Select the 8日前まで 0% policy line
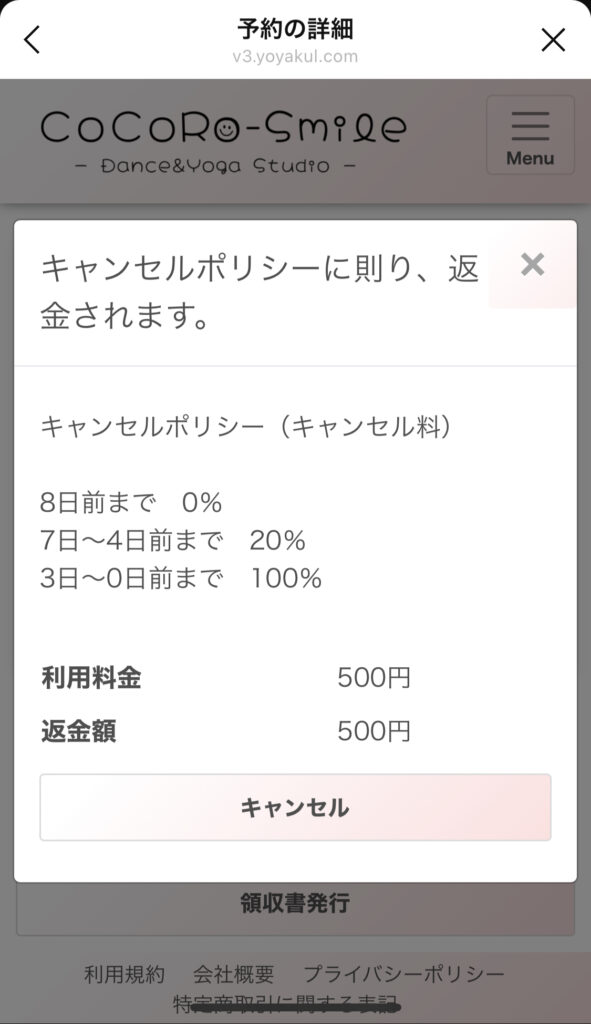 point(131,503)
